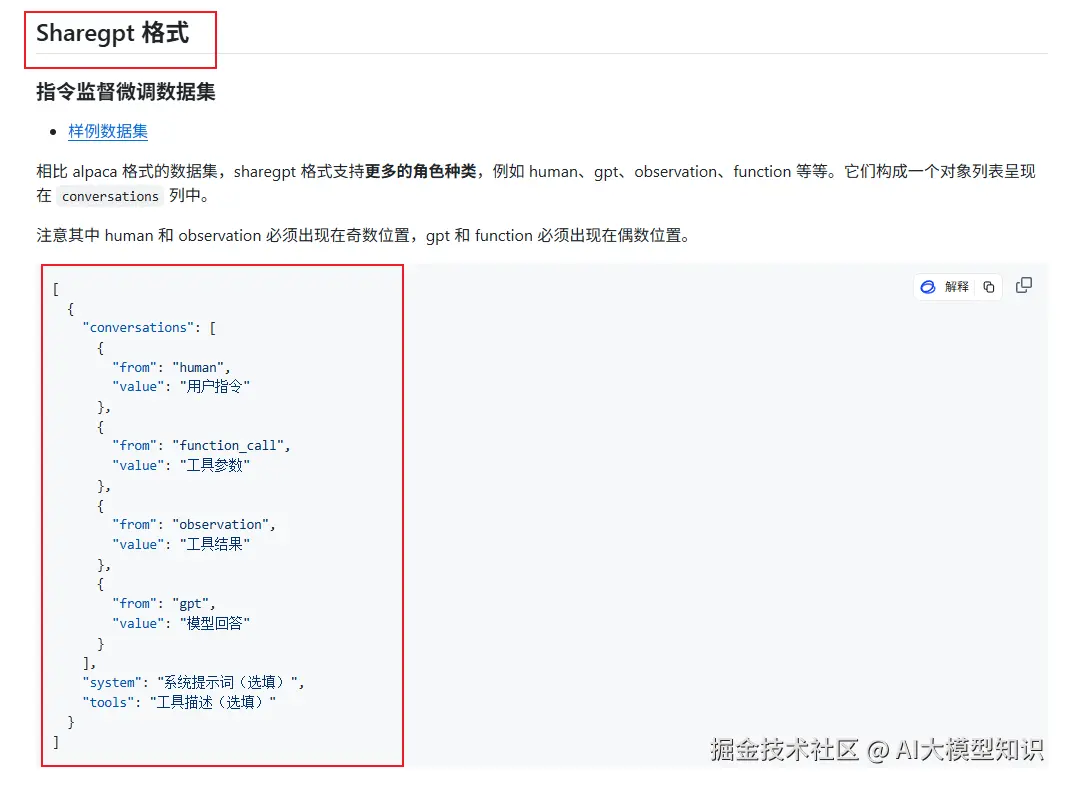Click the standalone copy icon at code block top right
This screenshot has width=1067, height=786.
pos(1023,285)
